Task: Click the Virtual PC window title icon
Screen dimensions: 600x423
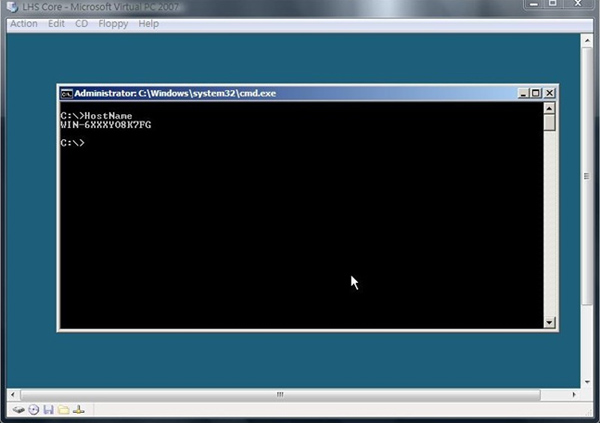Action: point(10,8)
